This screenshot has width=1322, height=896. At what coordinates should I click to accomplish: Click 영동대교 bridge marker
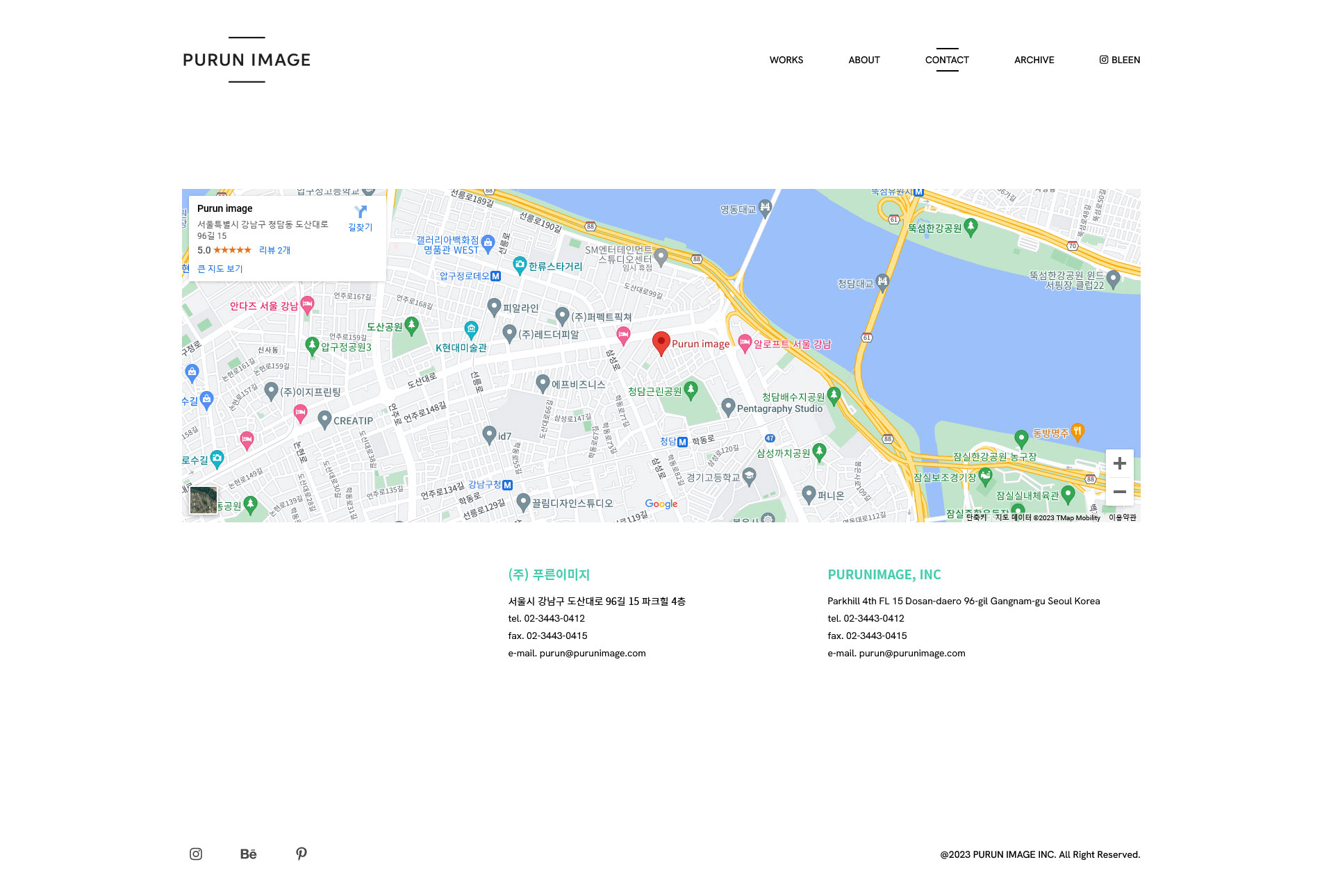click(x=765, y=208)
